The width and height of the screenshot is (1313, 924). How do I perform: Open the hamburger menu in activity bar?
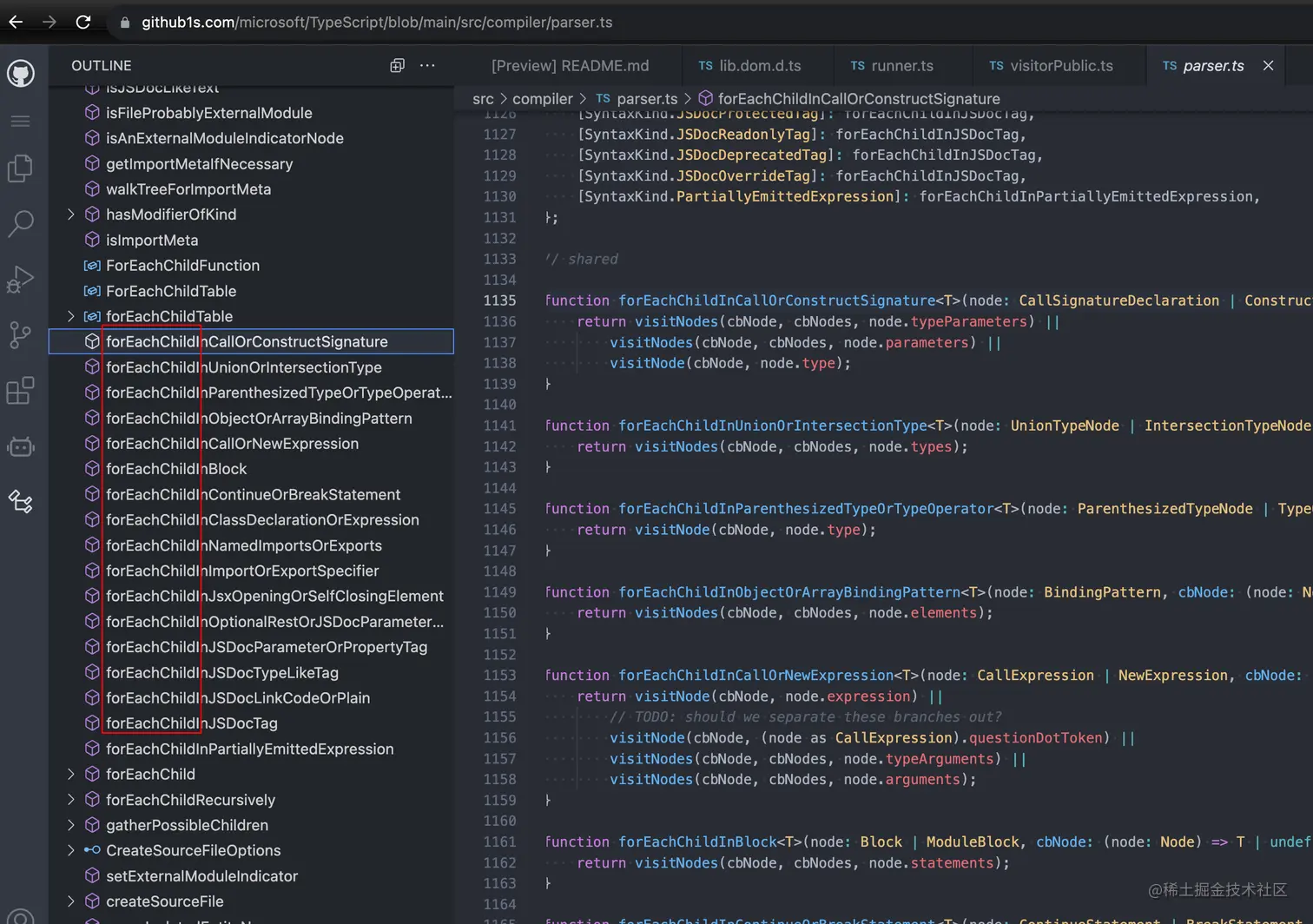click(20, 122)
